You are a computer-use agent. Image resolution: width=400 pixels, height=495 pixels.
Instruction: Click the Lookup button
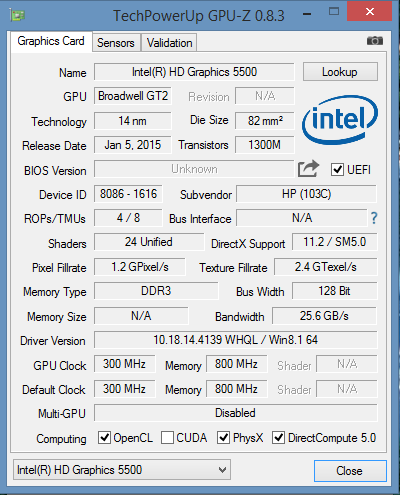click(340, 72)
